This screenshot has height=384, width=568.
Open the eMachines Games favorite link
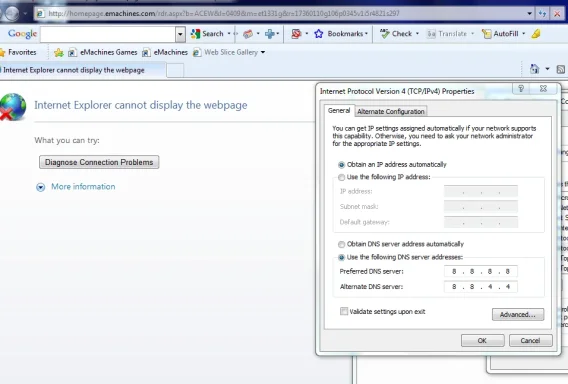point(103,53)
